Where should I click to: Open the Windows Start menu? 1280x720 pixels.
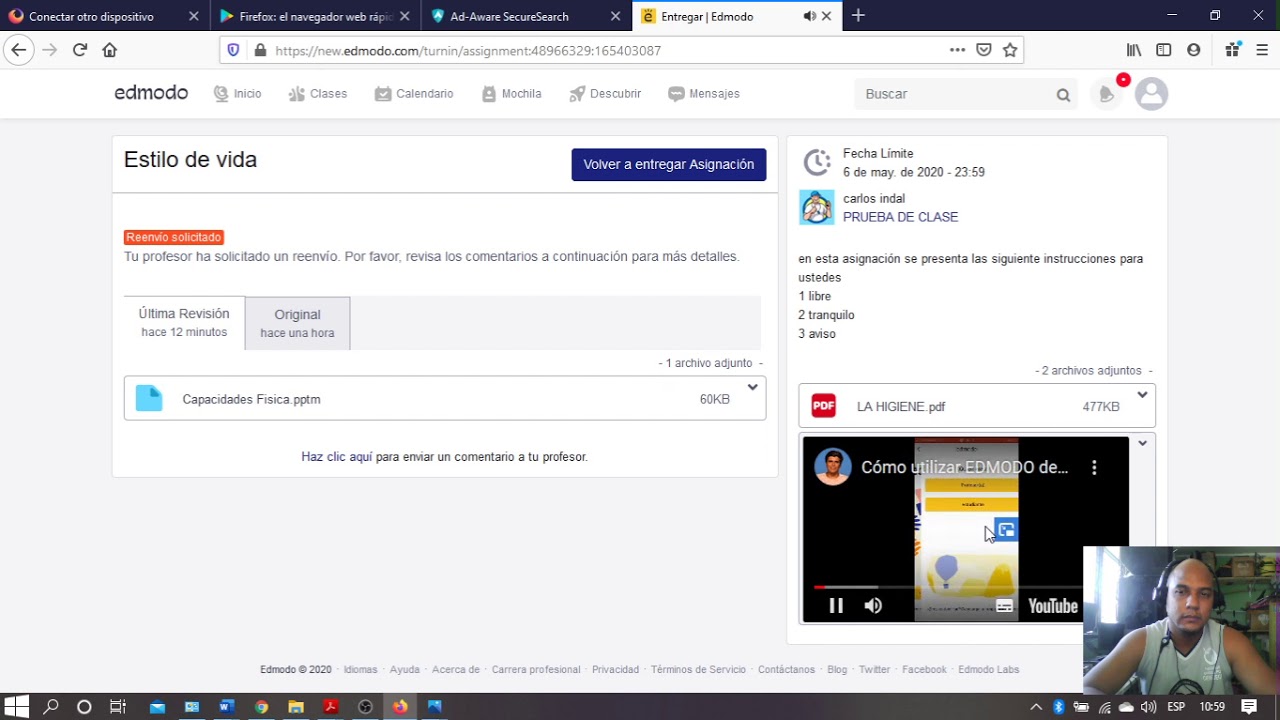17,707
